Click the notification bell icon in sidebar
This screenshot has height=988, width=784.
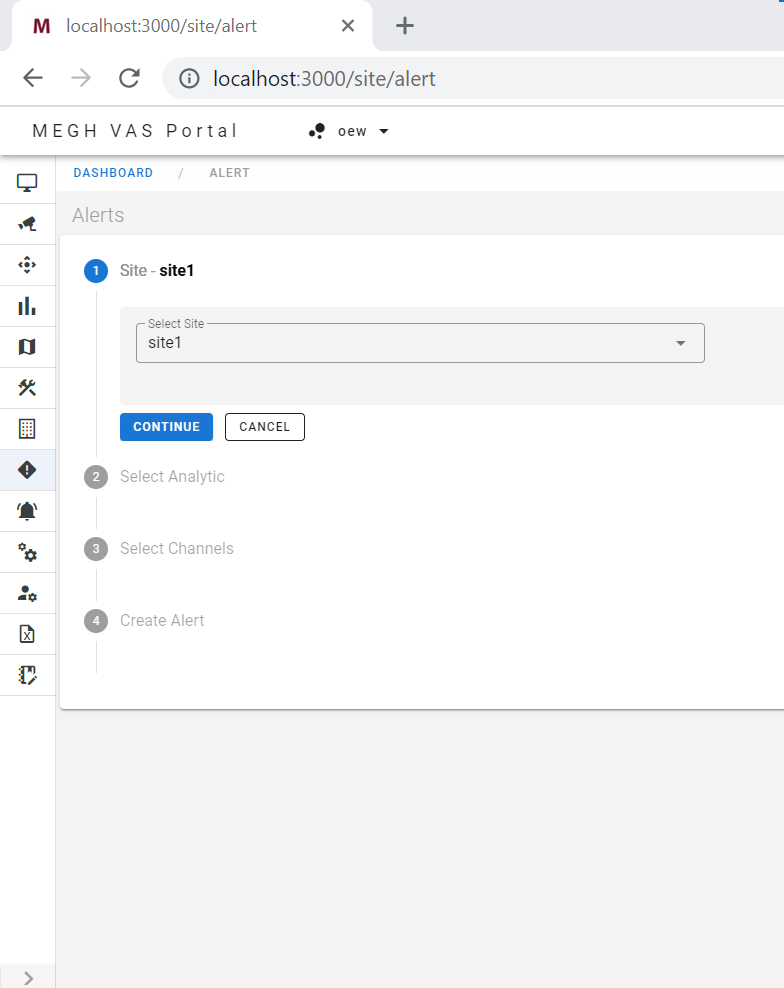click(27, 511)
